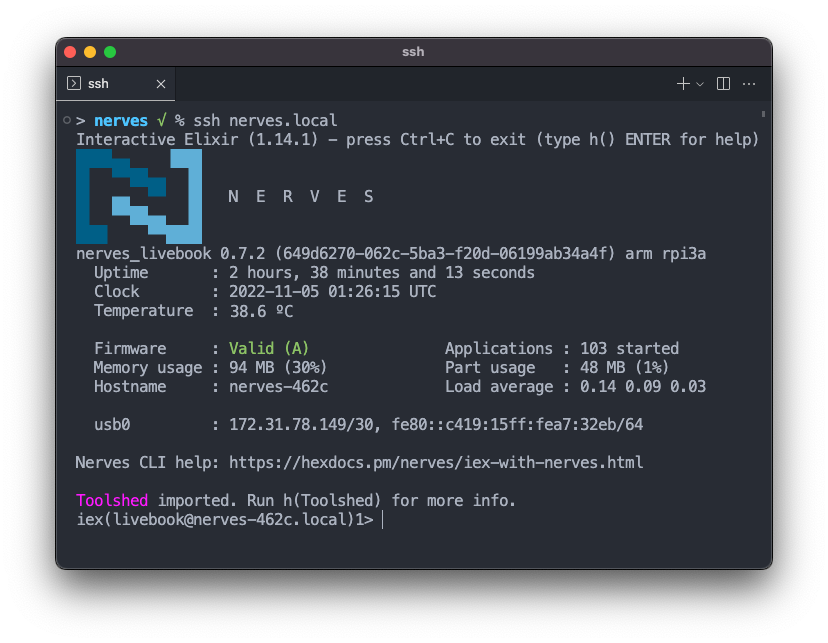Screen dimensions: 828x643
Task: Close the ssh tab with its X
Action: [x=160, y=84]
